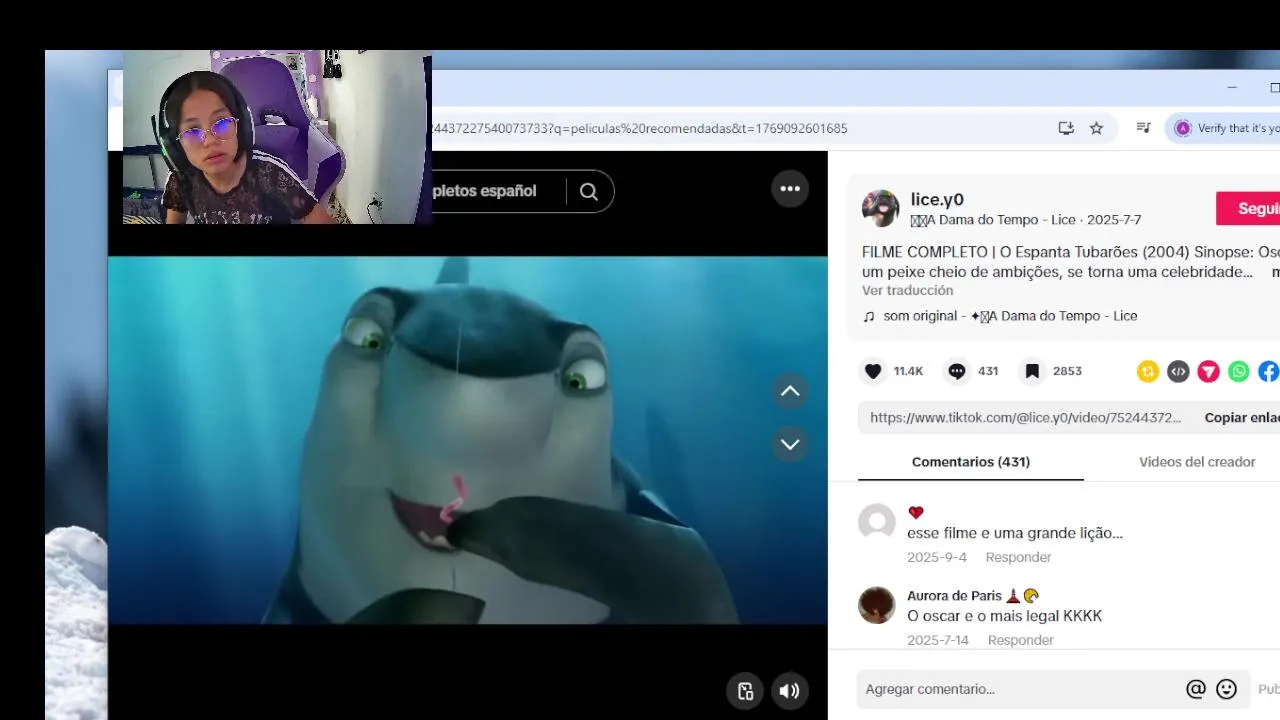The width and height of the screenshot is (1280, 720).
Task: Click Aurora de Paris commenter name
Action: click(x=954, y=596)
